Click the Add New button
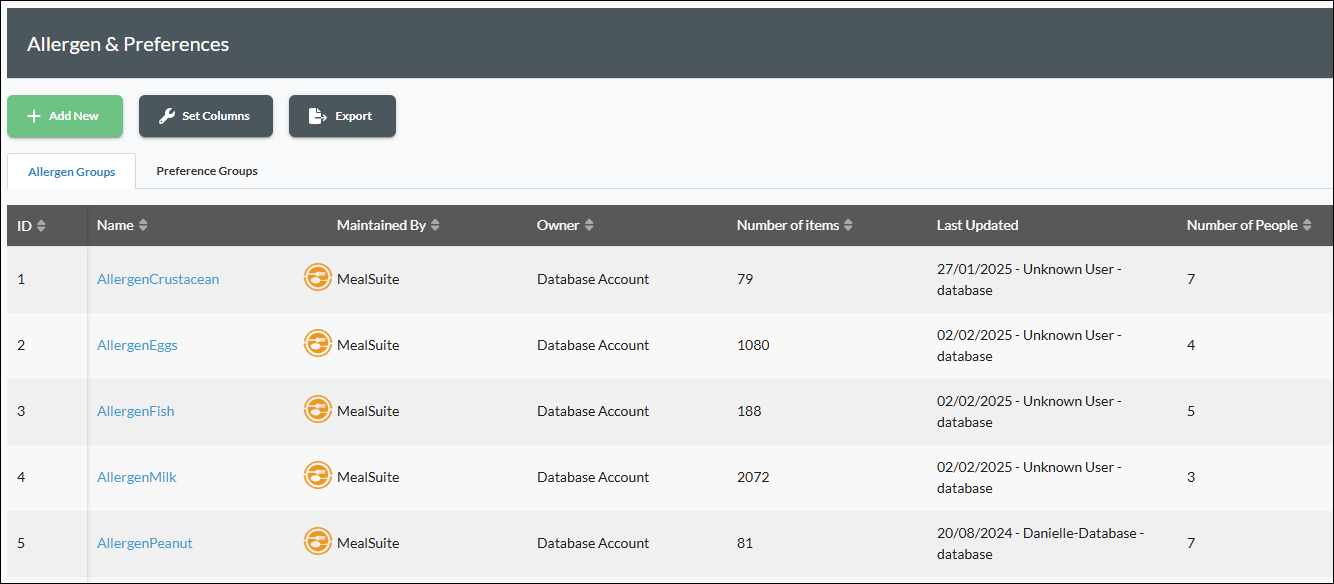This screenshot has width=1334, height=584. tap(65, 116)
